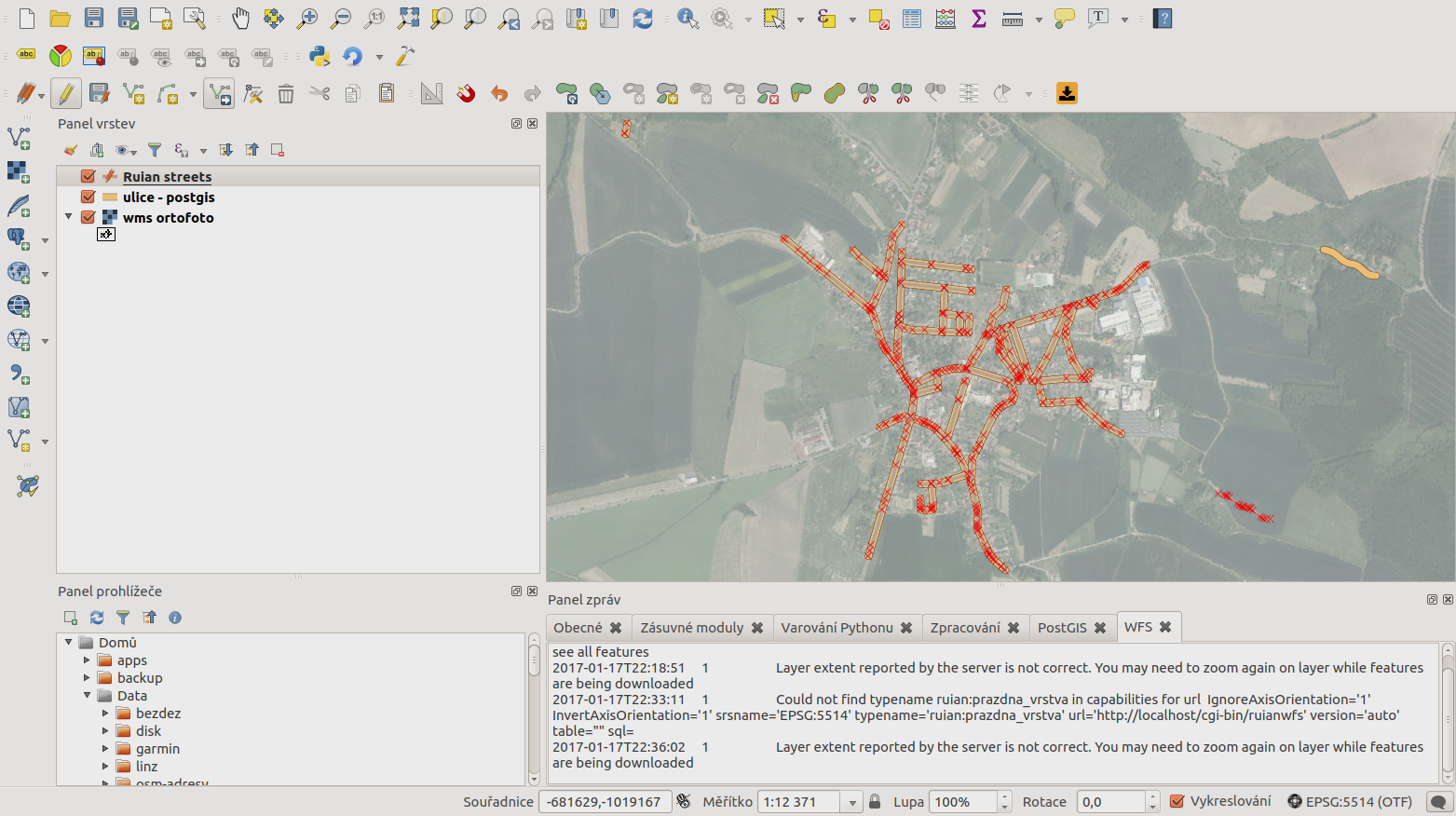Click the coordinates input field
Viewport: 1456px width, 816px height.
pyautogui.click(x=605, y=801)
